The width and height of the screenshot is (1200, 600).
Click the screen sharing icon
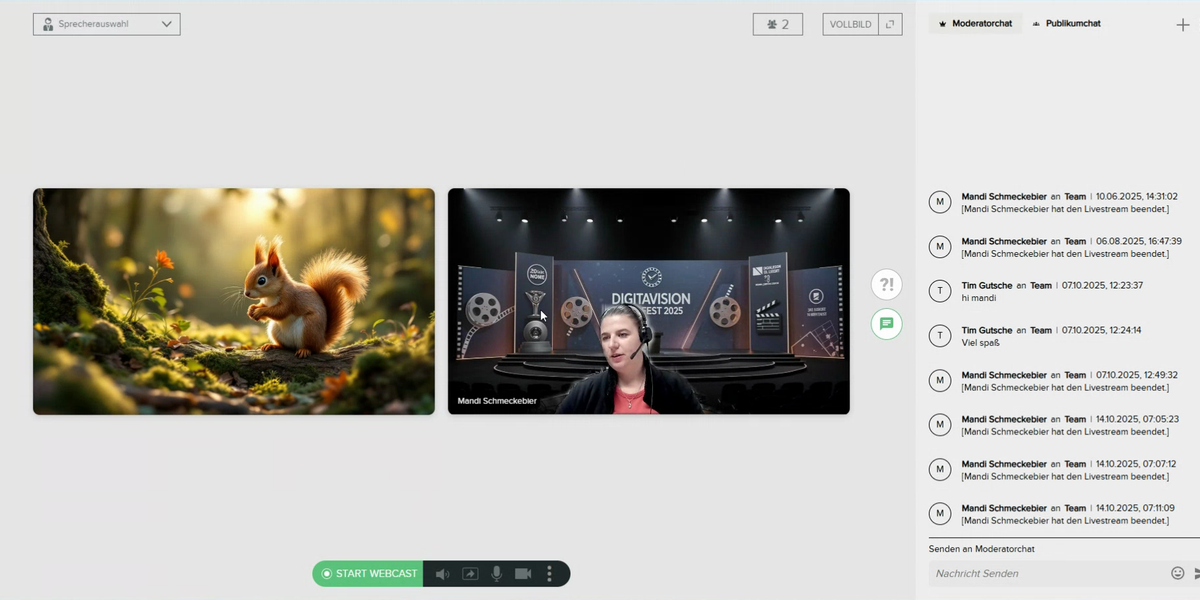point(470,573)
